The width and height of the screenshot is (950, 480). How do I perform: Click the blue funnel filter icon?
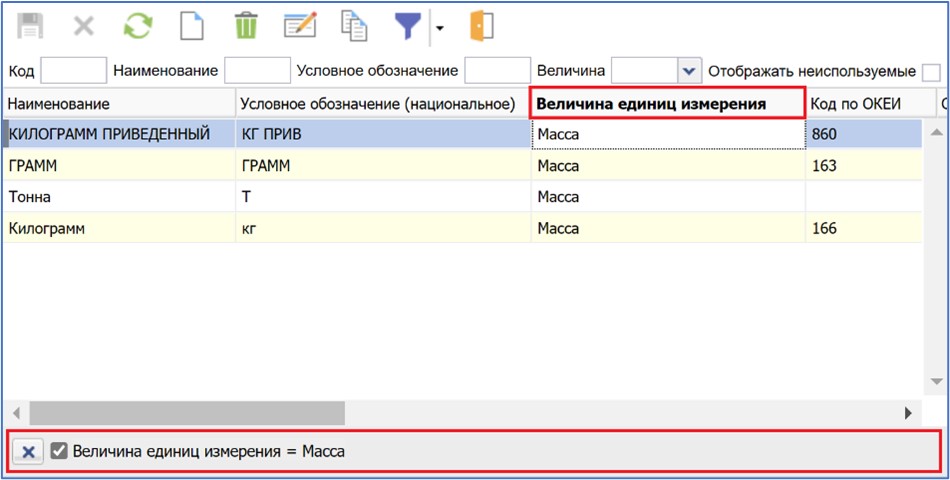[x=407, y=27]
